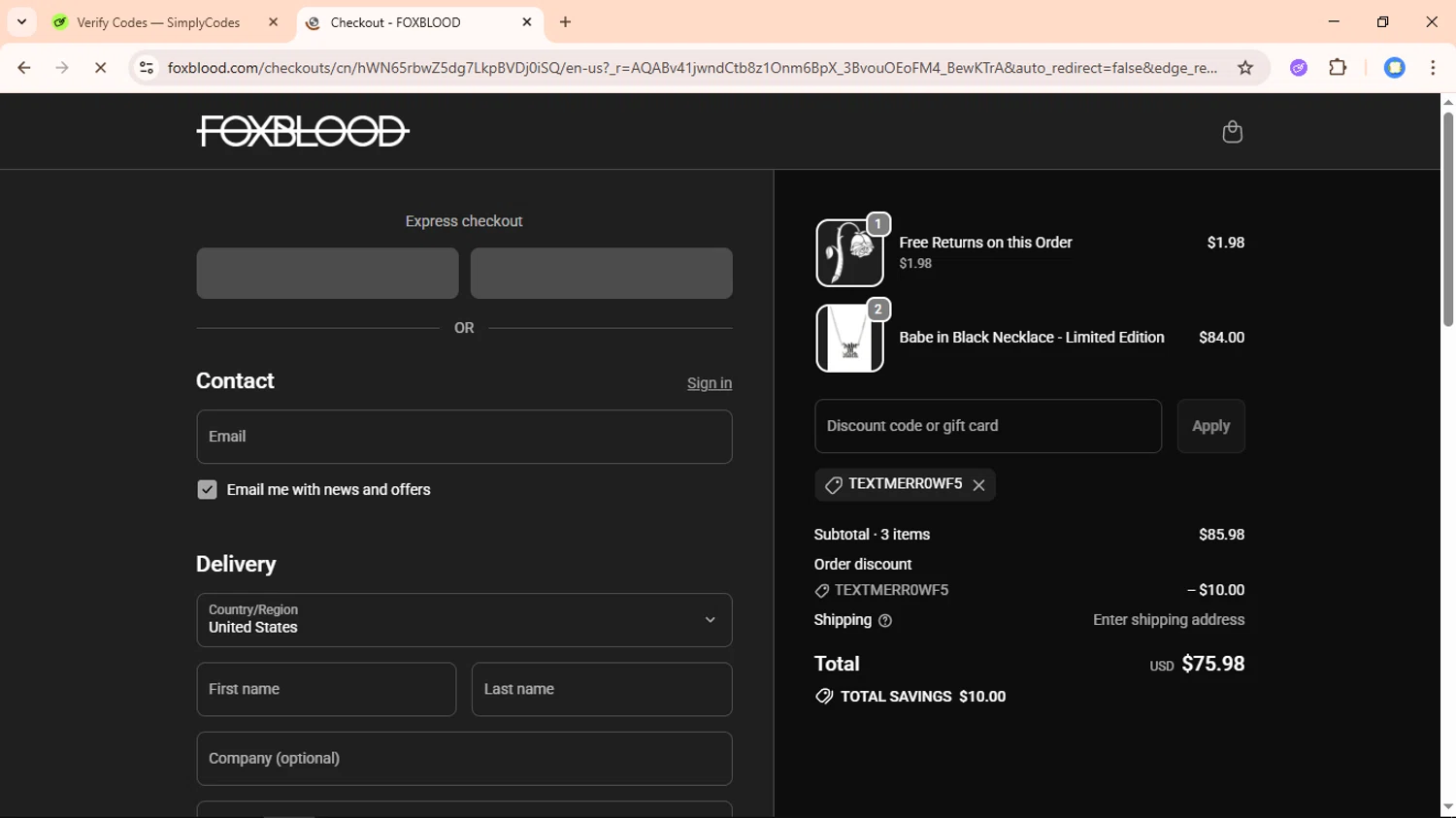
Task: Stop loading the page
Action: [x=100, y=68]
